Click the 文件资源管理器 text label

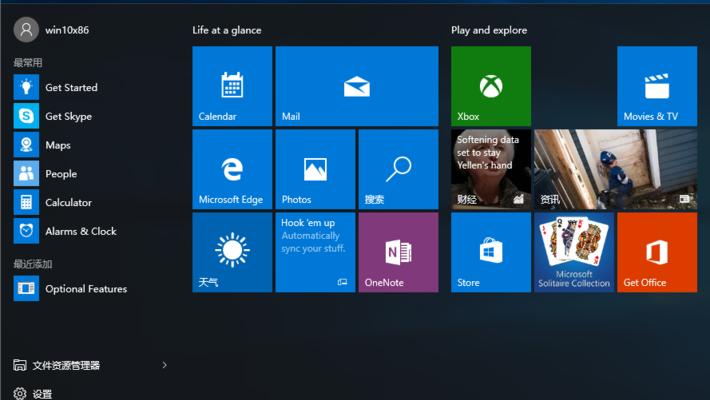tap(66, 366)
